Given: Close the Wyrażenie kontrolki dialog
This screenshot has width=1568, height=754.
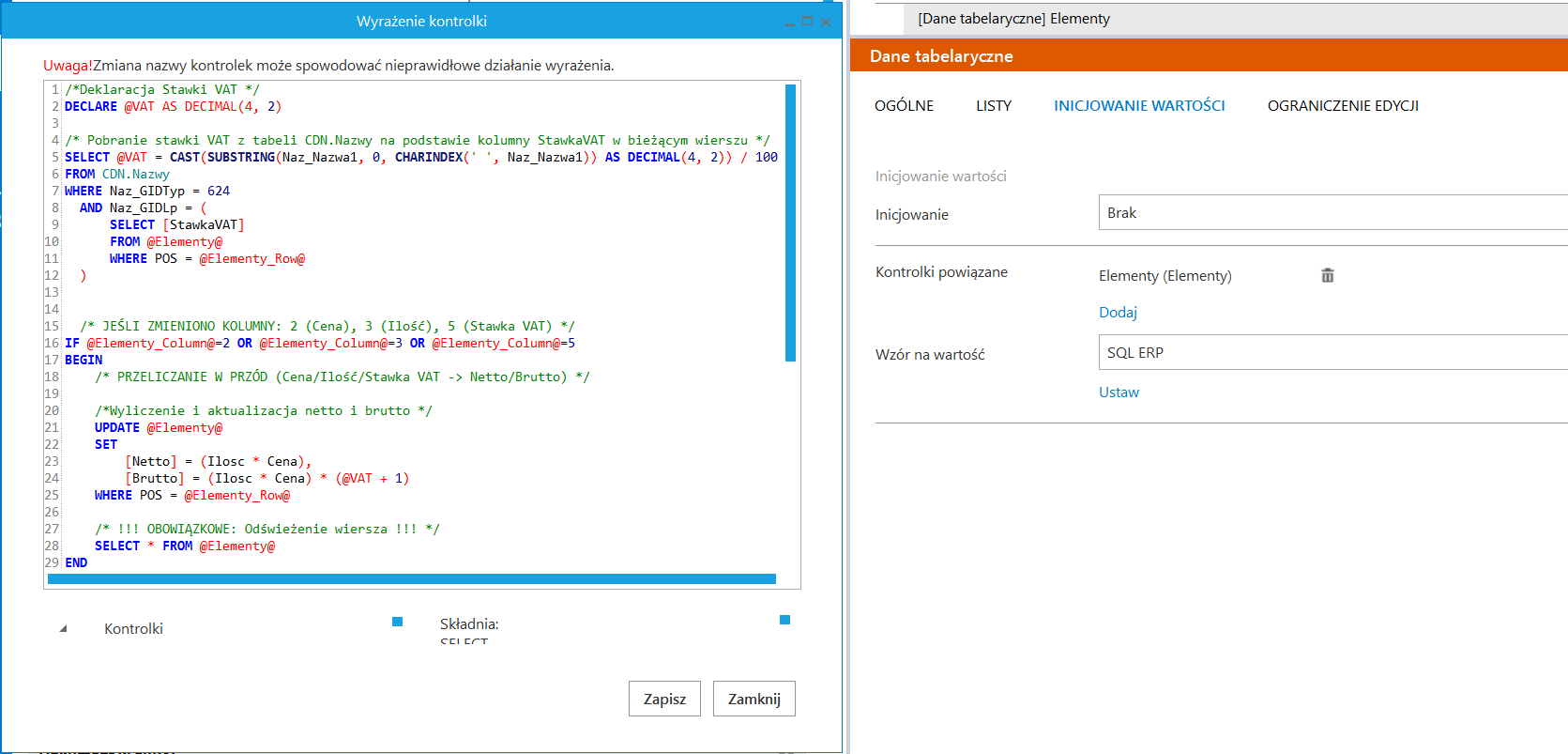Looking at the screenshot, I should [826, 22].
